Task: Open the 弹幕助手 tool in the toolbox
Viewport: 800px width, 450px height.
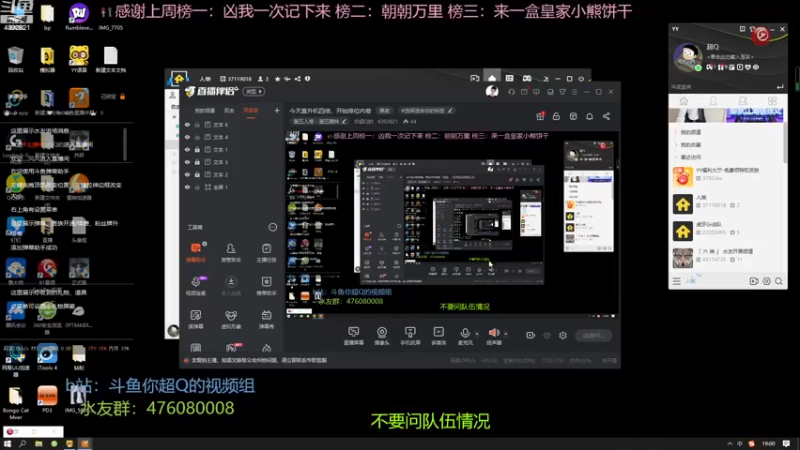Action: pos(196,252)
